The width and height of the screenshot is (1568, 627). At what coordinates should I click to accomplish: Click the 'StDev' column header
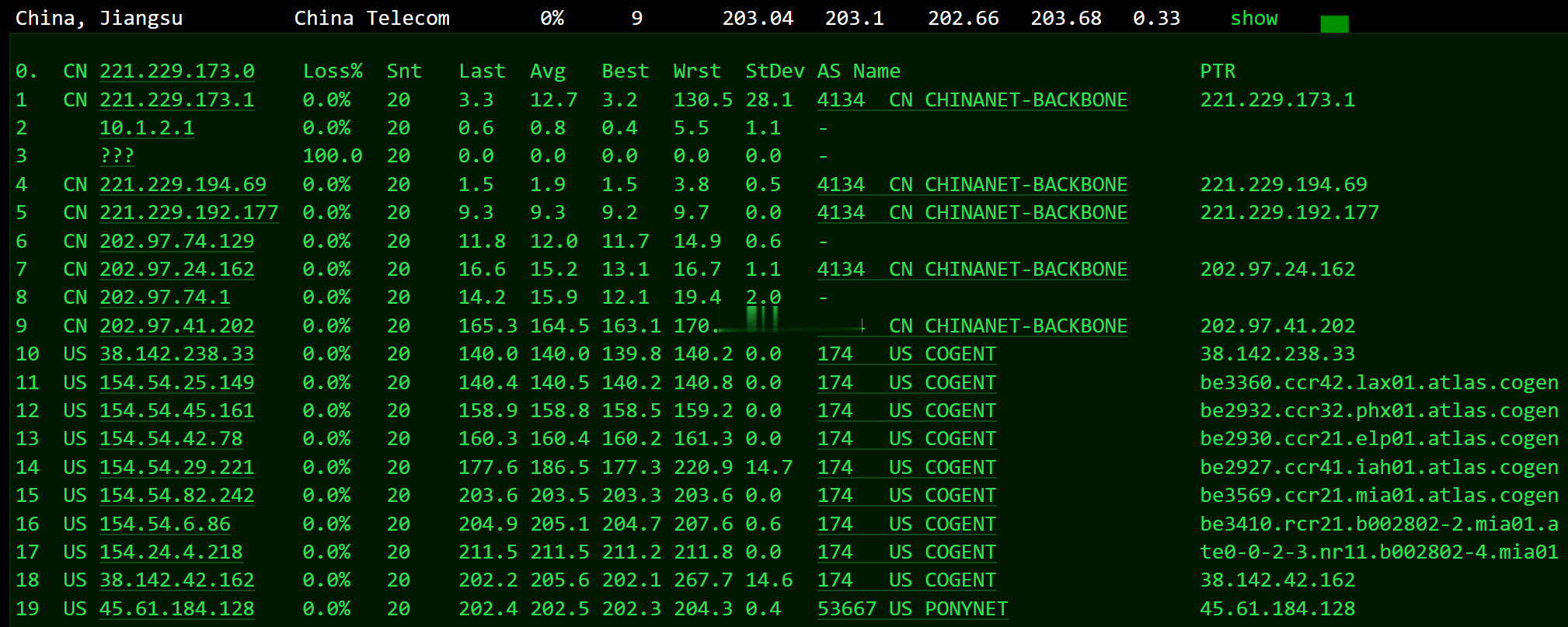[775, 71]
